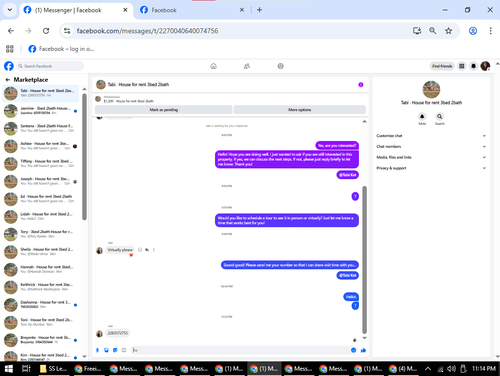Open the Toni conversation in list

[x=41, y=322]
